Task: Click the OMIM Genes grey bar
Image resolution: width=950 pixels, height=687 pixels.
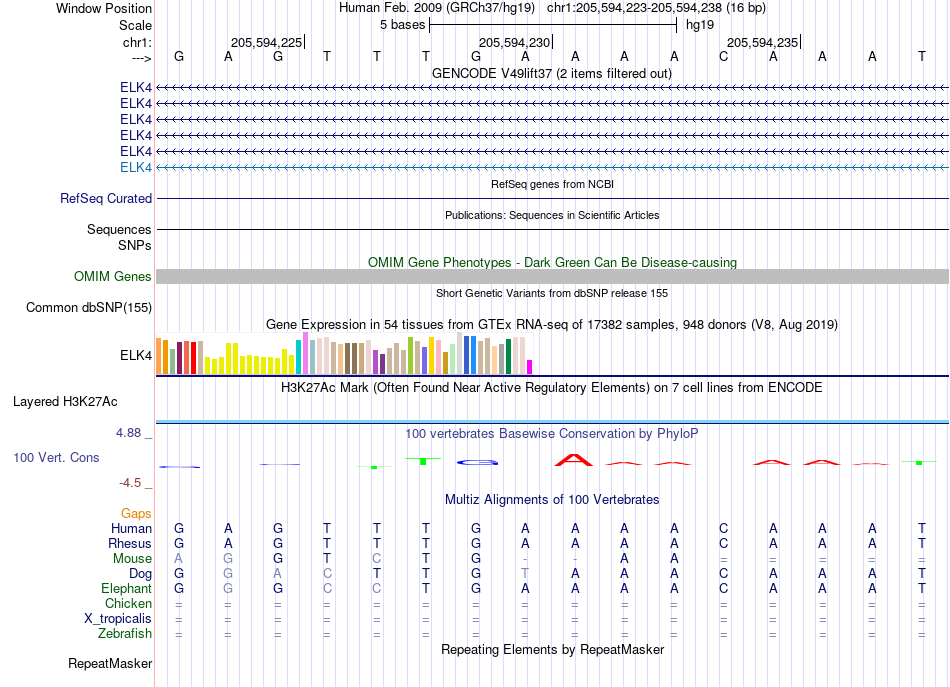Action: (x=552, y=276)
